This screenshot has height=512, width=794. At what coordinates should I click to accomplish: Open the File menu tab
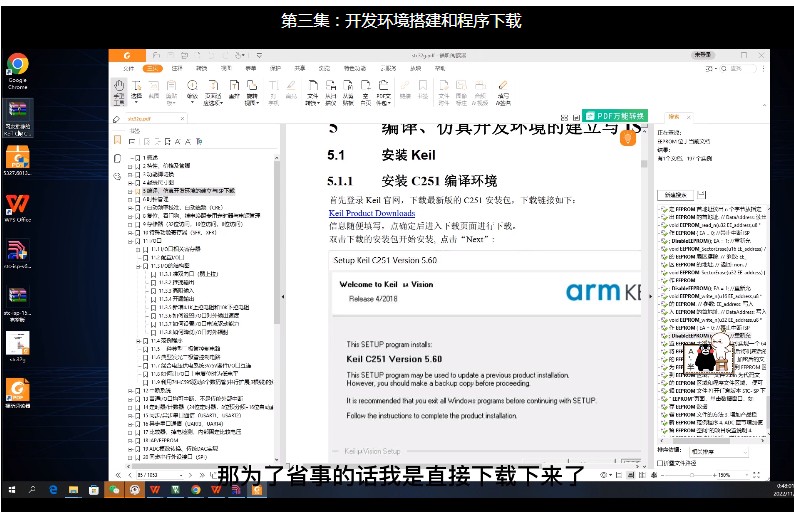129,68
